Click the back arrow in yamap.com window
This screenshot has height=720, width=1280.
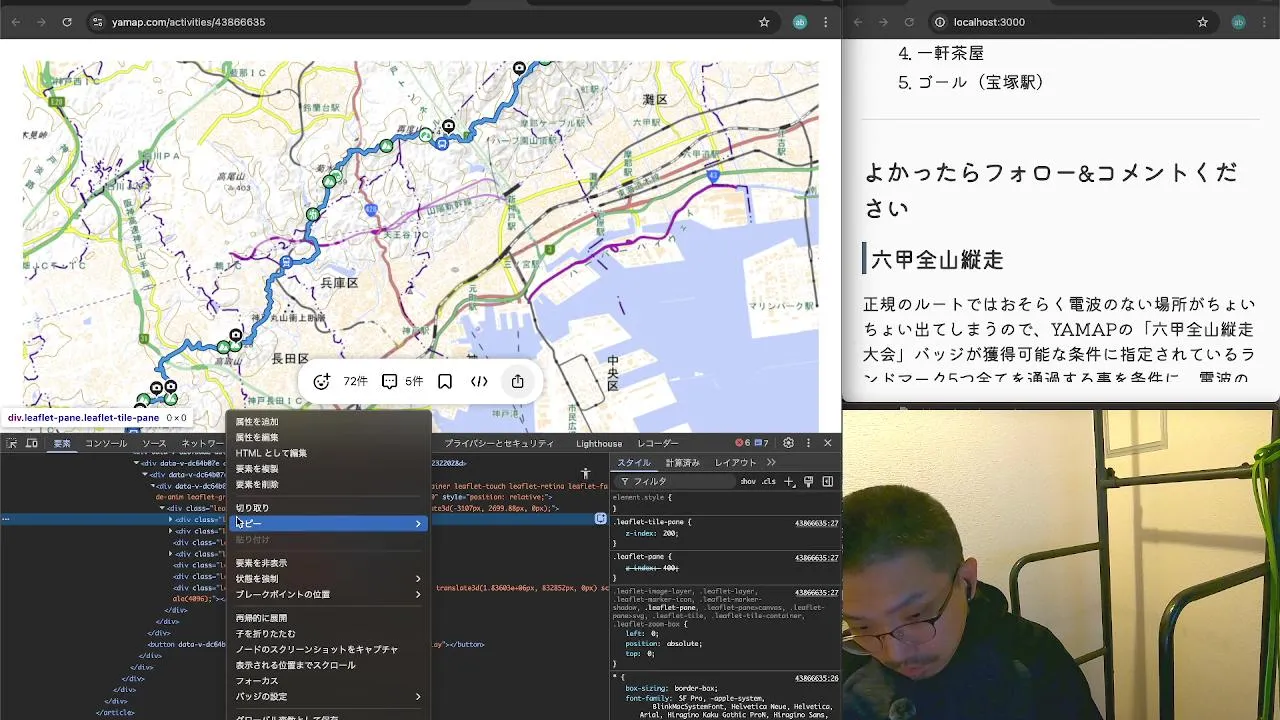point(16,22)
